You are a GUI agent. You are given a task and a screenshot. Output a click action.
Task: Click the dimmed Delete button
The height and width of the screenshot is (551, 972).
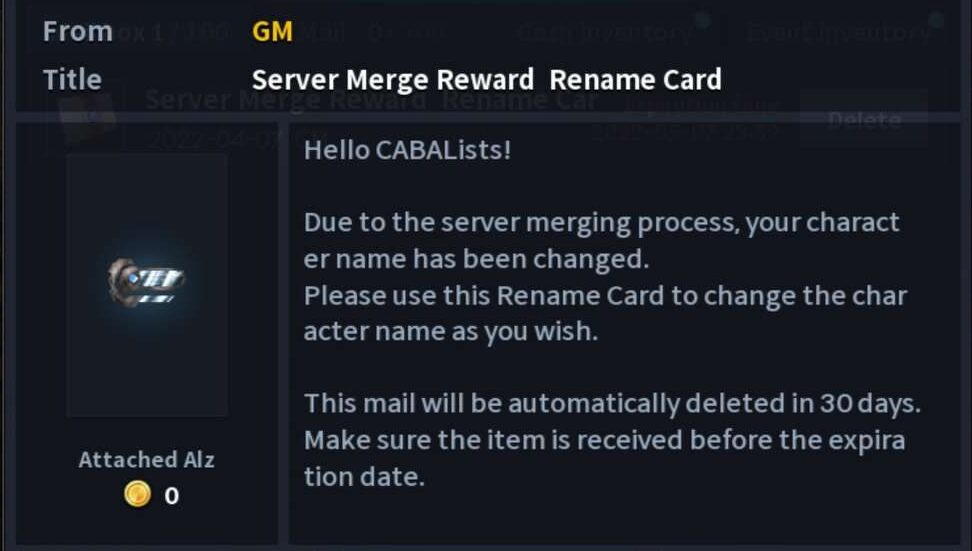coord(864,121)
